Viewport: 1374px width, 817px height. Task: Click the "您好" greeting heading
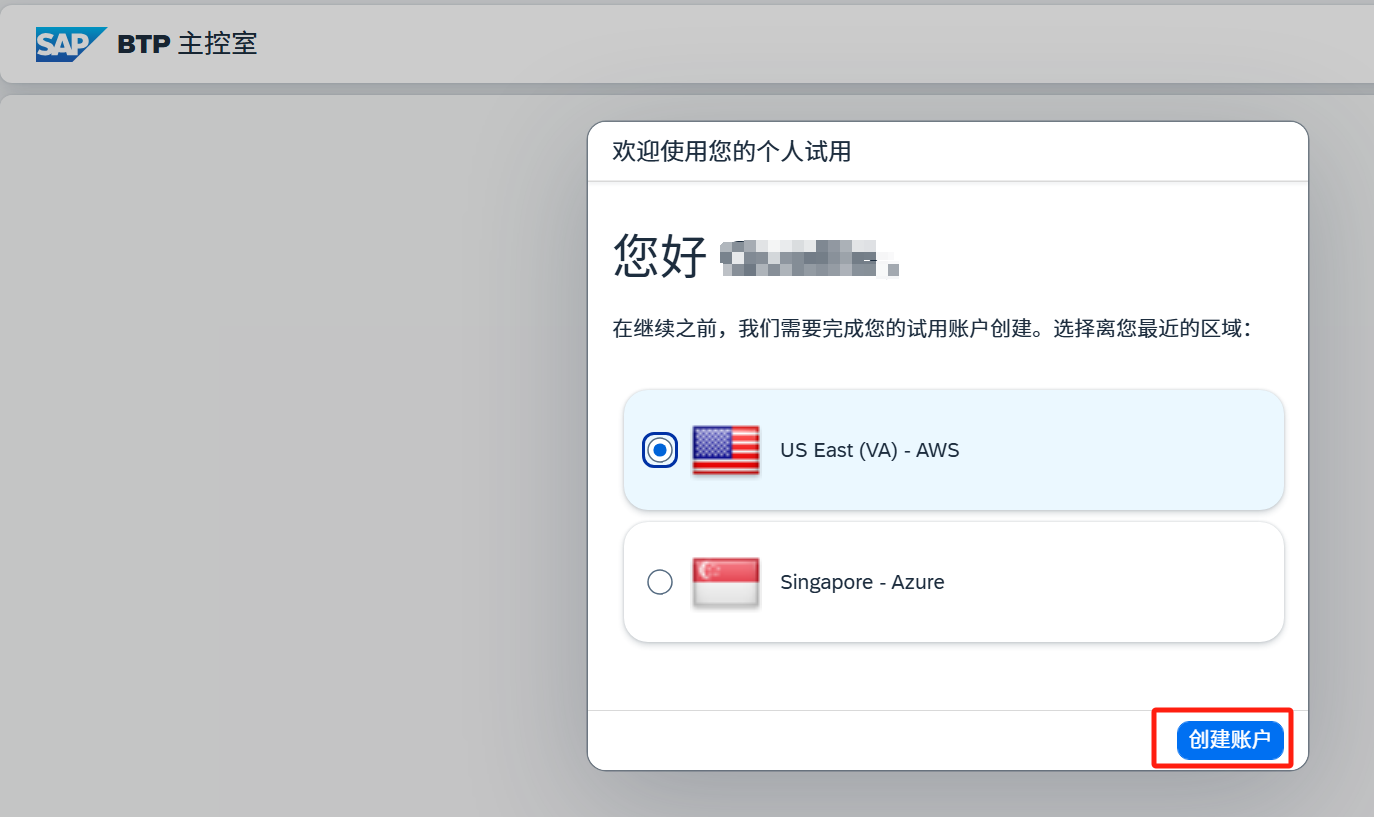tap(660, 255)
